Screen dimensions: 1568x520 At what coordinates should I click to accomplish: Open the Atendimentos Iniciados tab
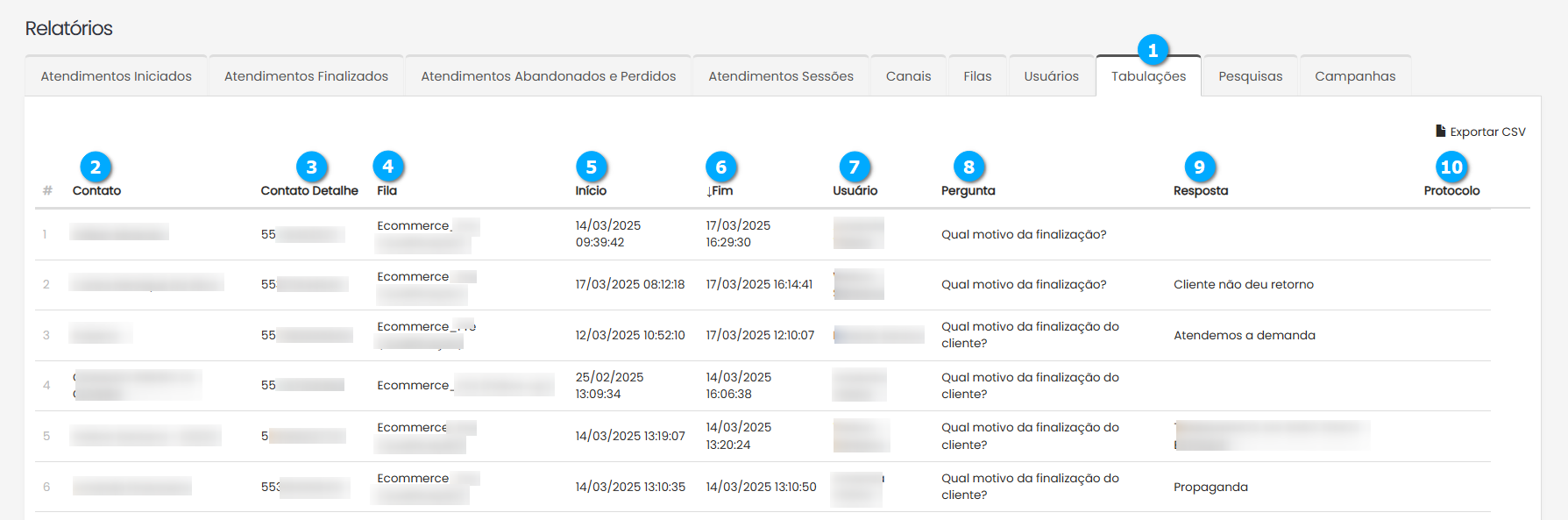tap(116, 76)
